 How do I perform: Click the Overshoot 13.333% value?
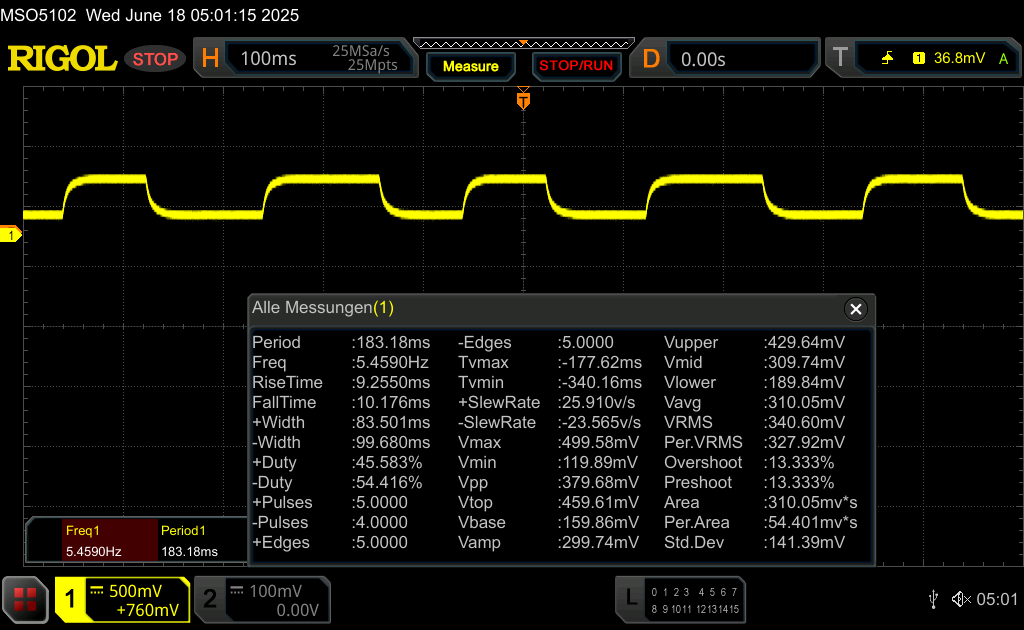click(799, 463)
